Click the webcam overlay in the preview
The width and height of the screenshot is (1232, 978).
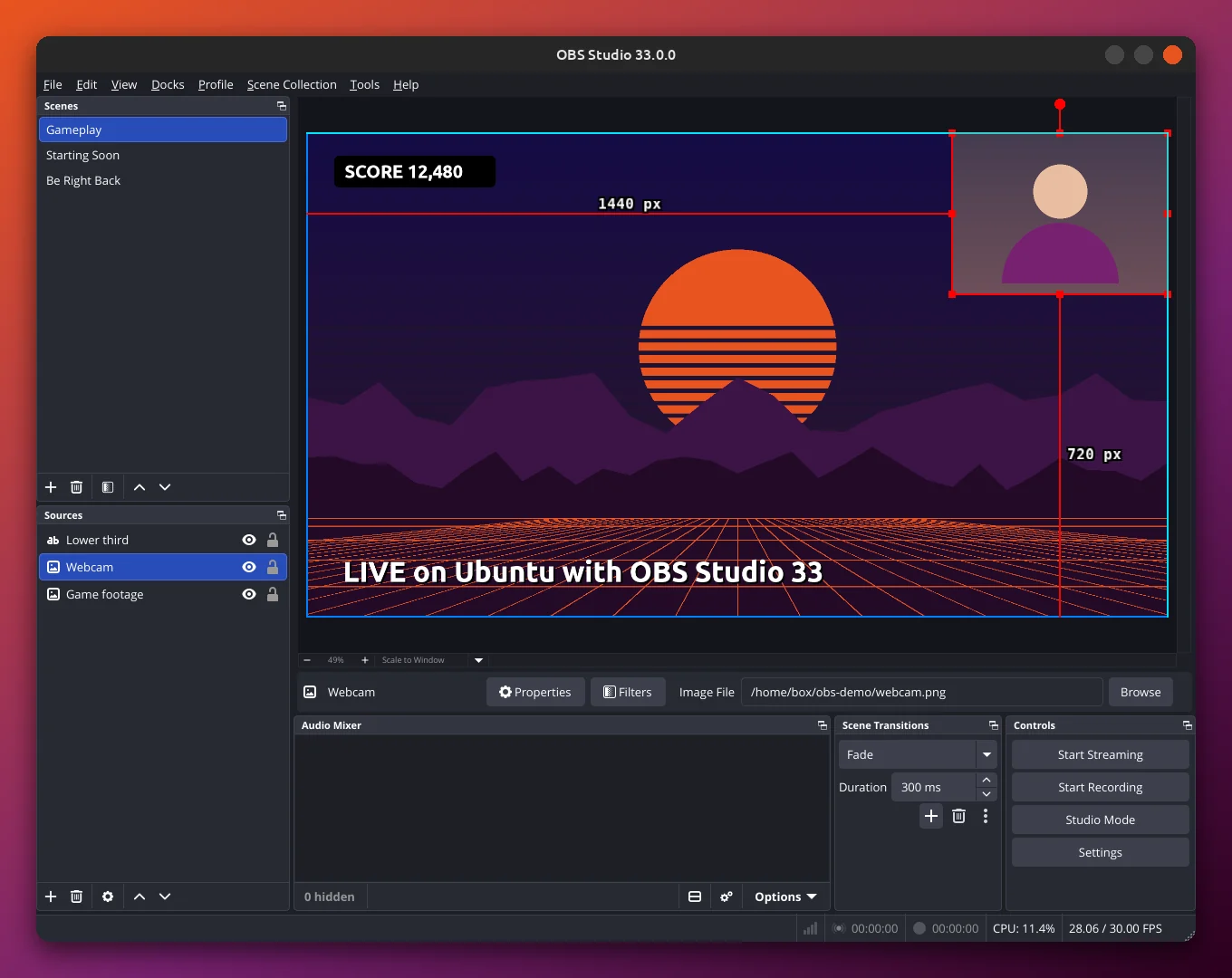tap(1060, 214)
